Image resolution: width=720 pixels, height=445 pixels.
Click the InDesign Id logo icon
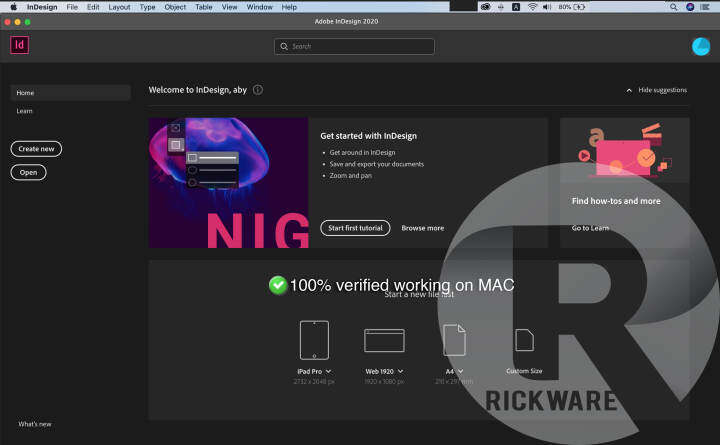(20, 45)
